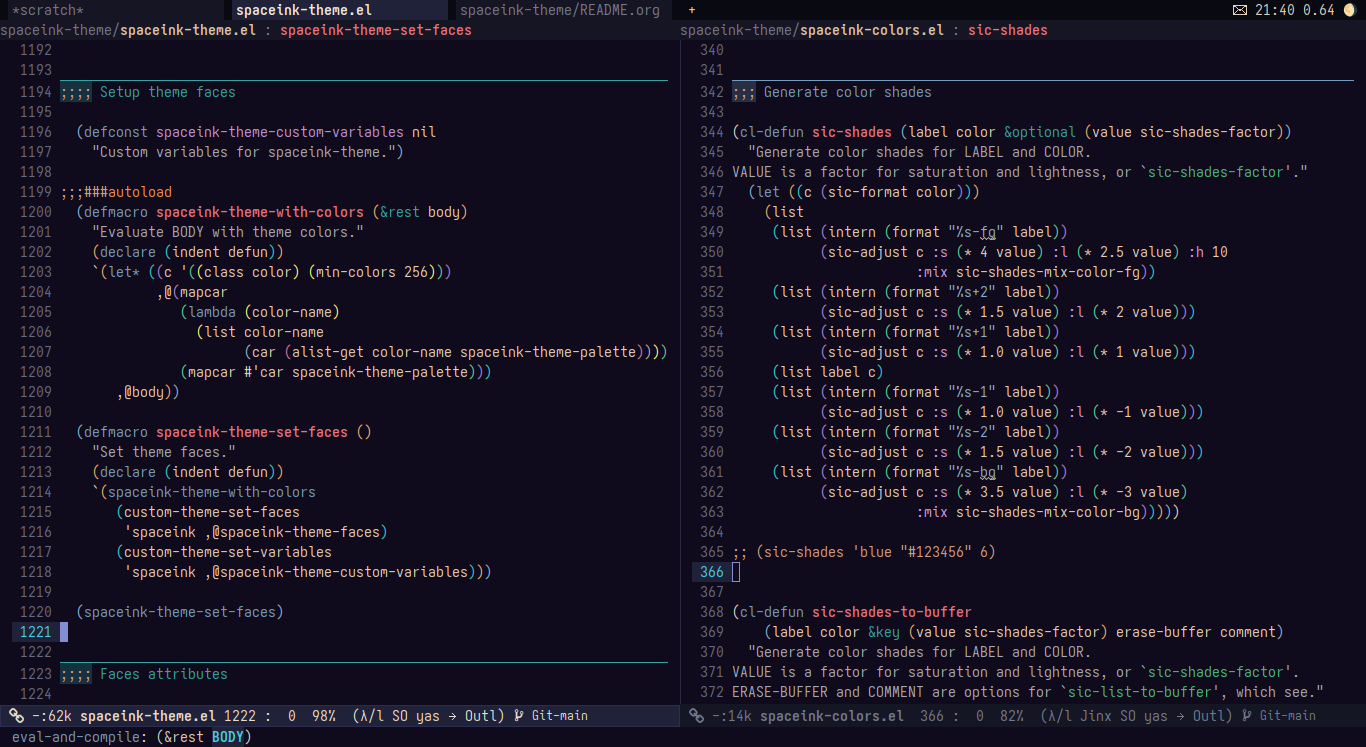Place cursor on empty line 1221

[364, 632]
